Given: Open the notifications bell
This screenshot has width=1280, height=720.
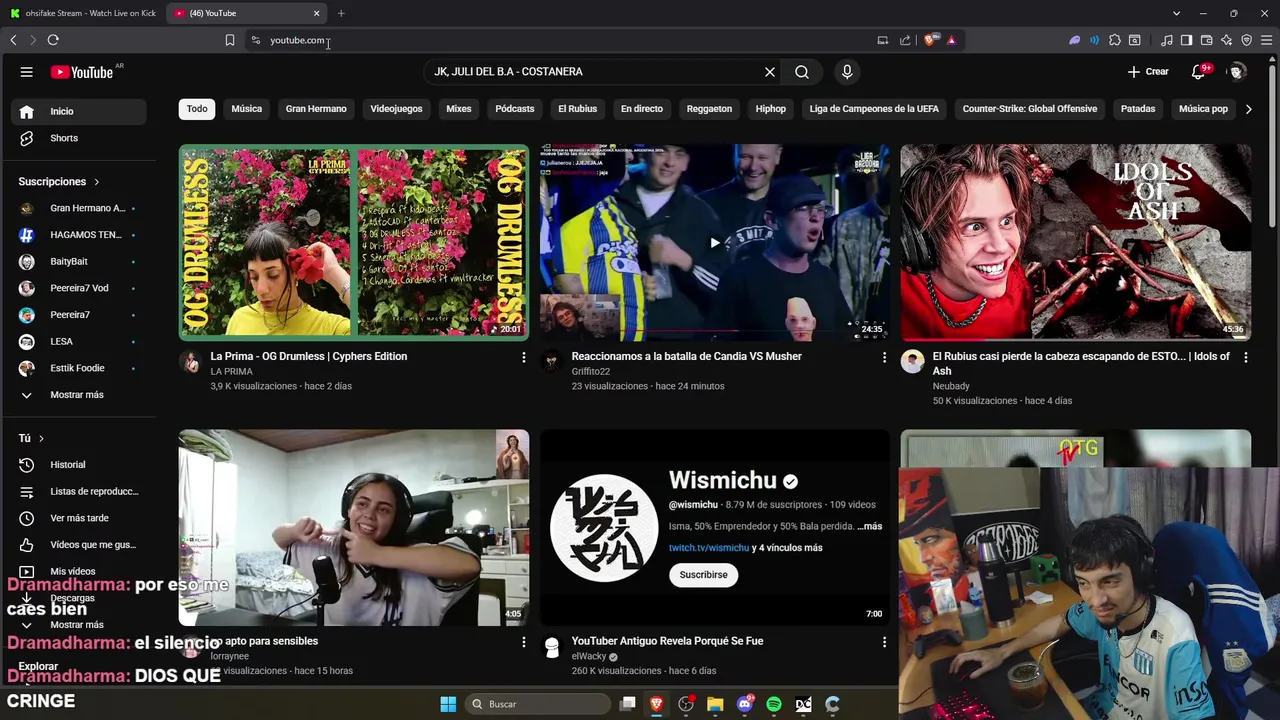Looking at the screenshot, I should click(x=1198, y=72).
